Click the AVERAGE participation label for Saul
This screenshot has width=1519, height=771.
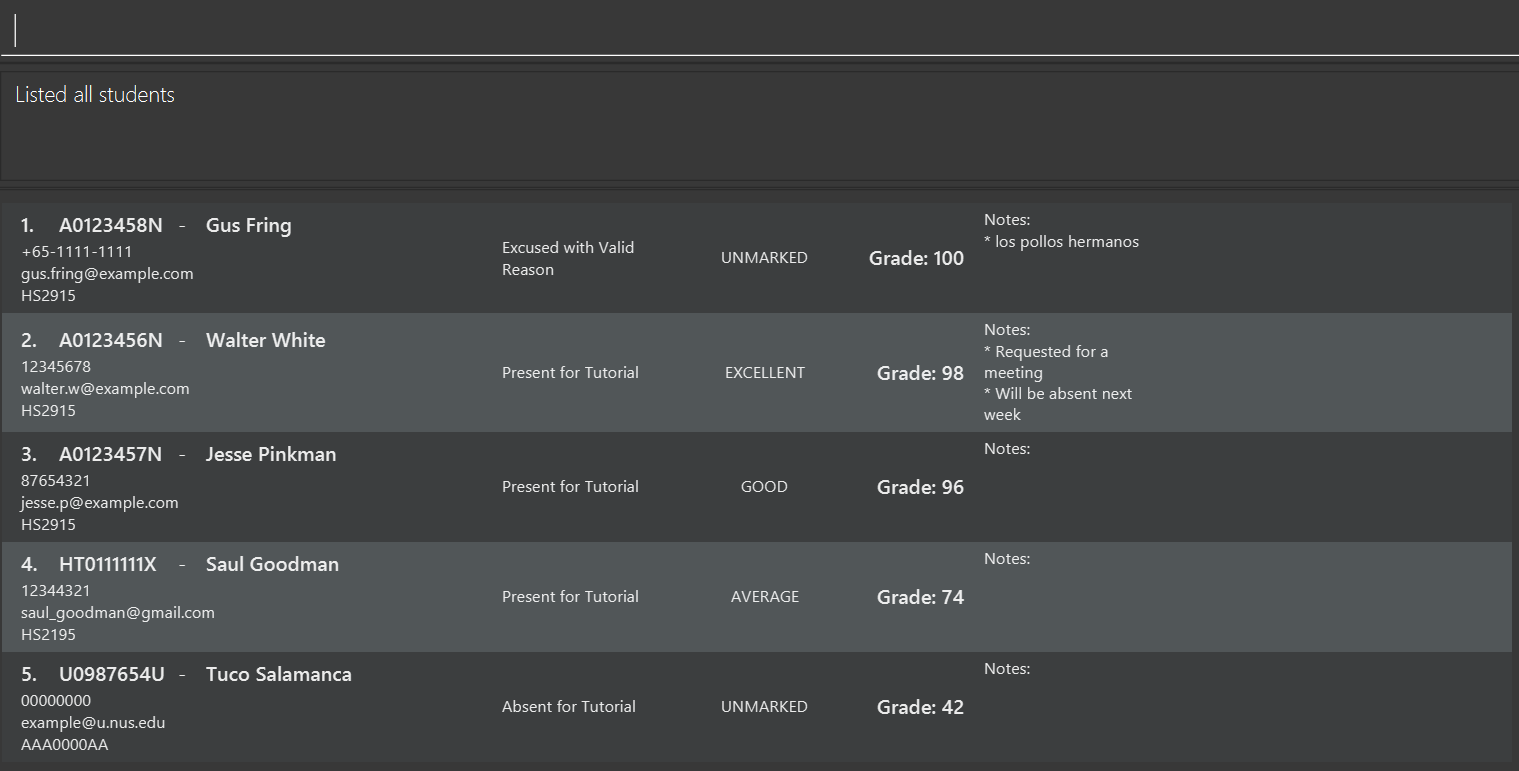[x=764, y=597]
